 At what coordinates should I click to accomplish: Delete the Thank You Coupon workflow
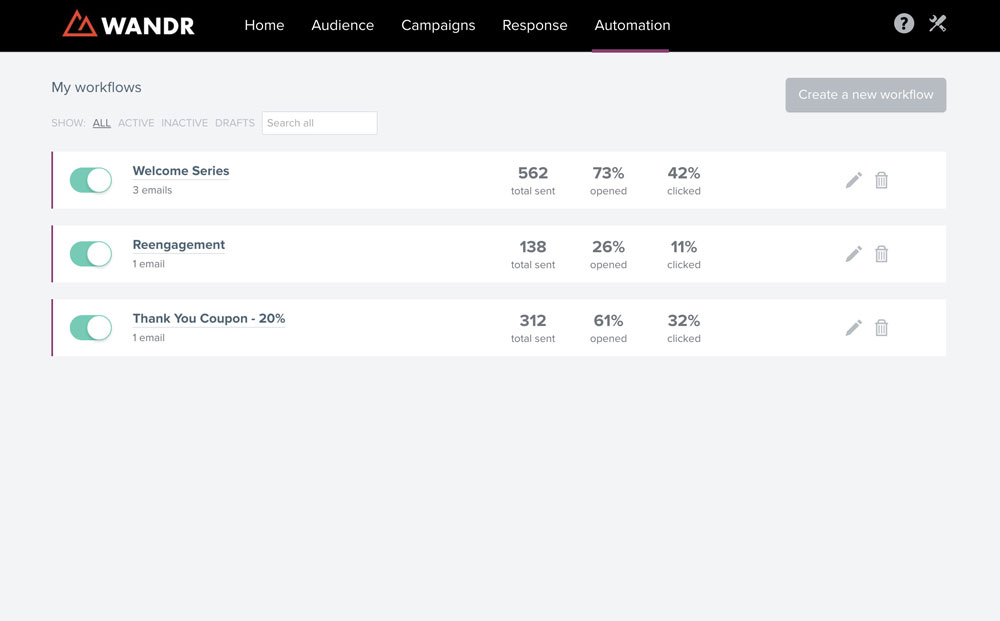881,328
